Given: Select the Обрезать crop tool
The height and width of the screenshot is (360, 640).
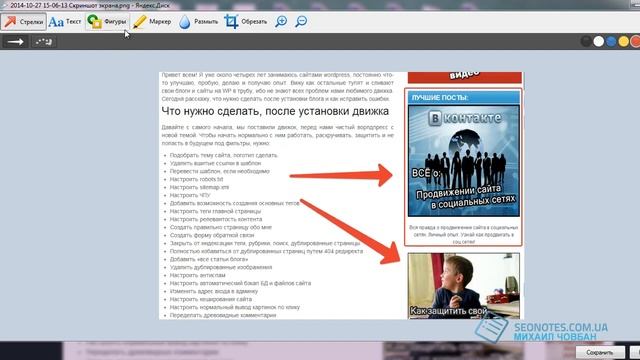Looking at the screenshot, I should (246, 22).
